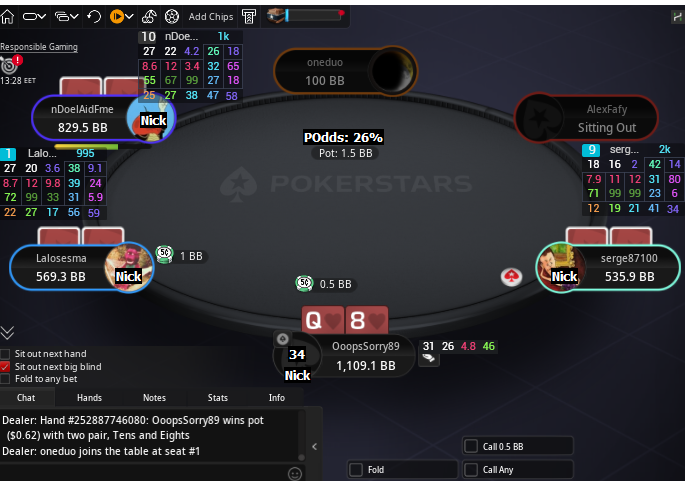
Task: Open the Responsible Gaming link
Action: (39, 47)
